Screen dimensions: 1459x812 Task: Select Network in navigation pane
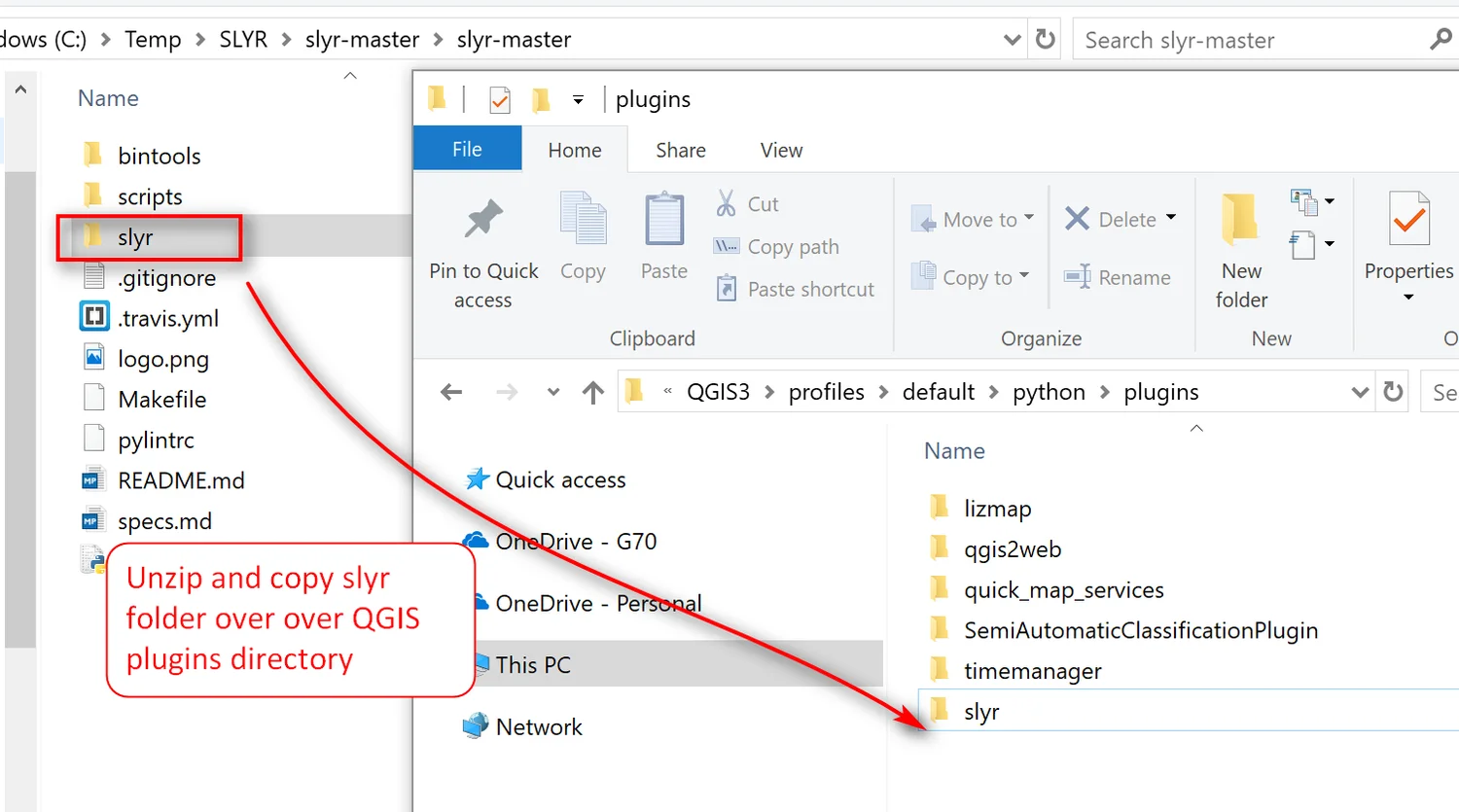tap(522, 726)
